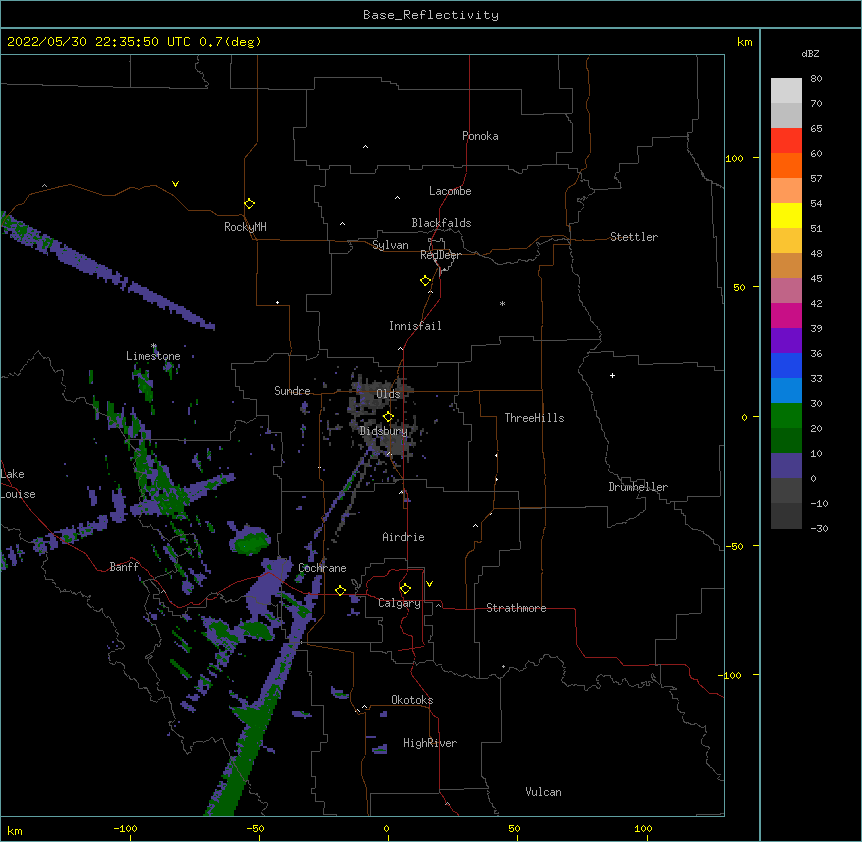Click the Innisfail label

click(415, 326)
